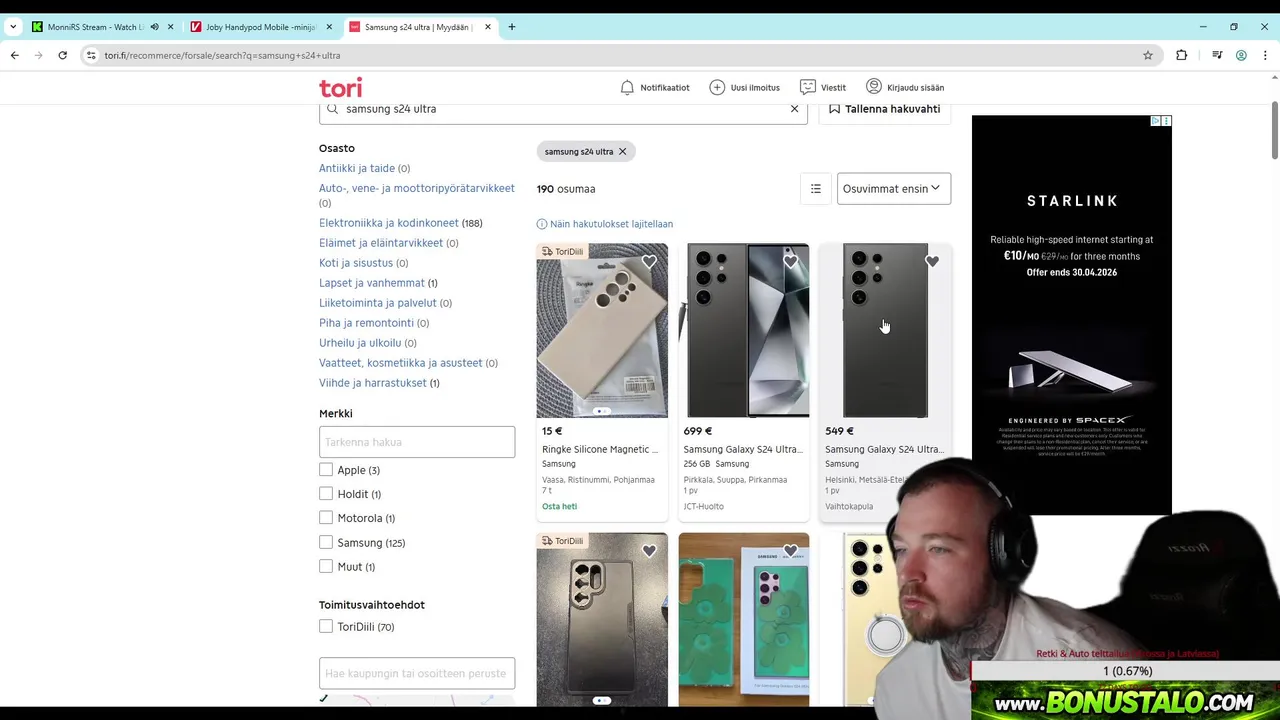Open Viestit messages icon

pyautogui.click(x=808, y=88)
